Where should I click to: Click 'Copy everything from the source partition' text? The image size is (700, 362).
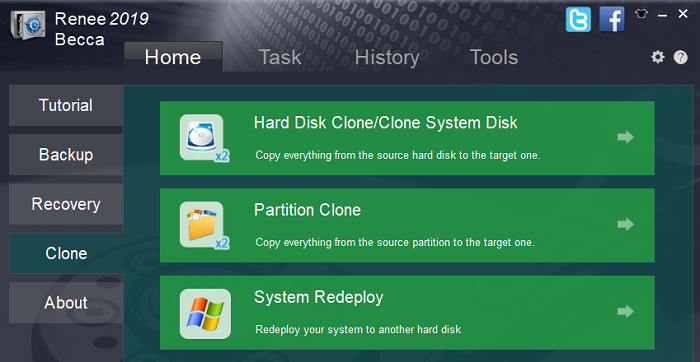[x=395, y=243]
